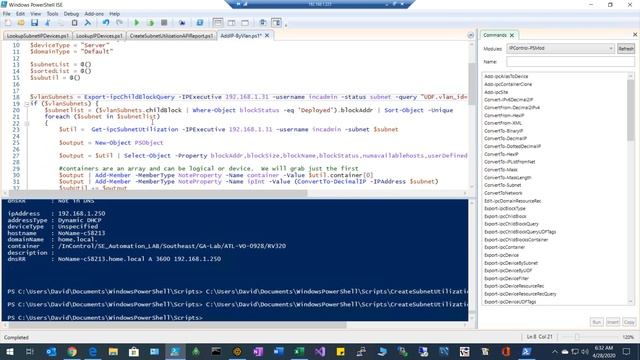
Task: Collapse the script pane arrow button
Action: pyautogui.click(x=471, y=36)
